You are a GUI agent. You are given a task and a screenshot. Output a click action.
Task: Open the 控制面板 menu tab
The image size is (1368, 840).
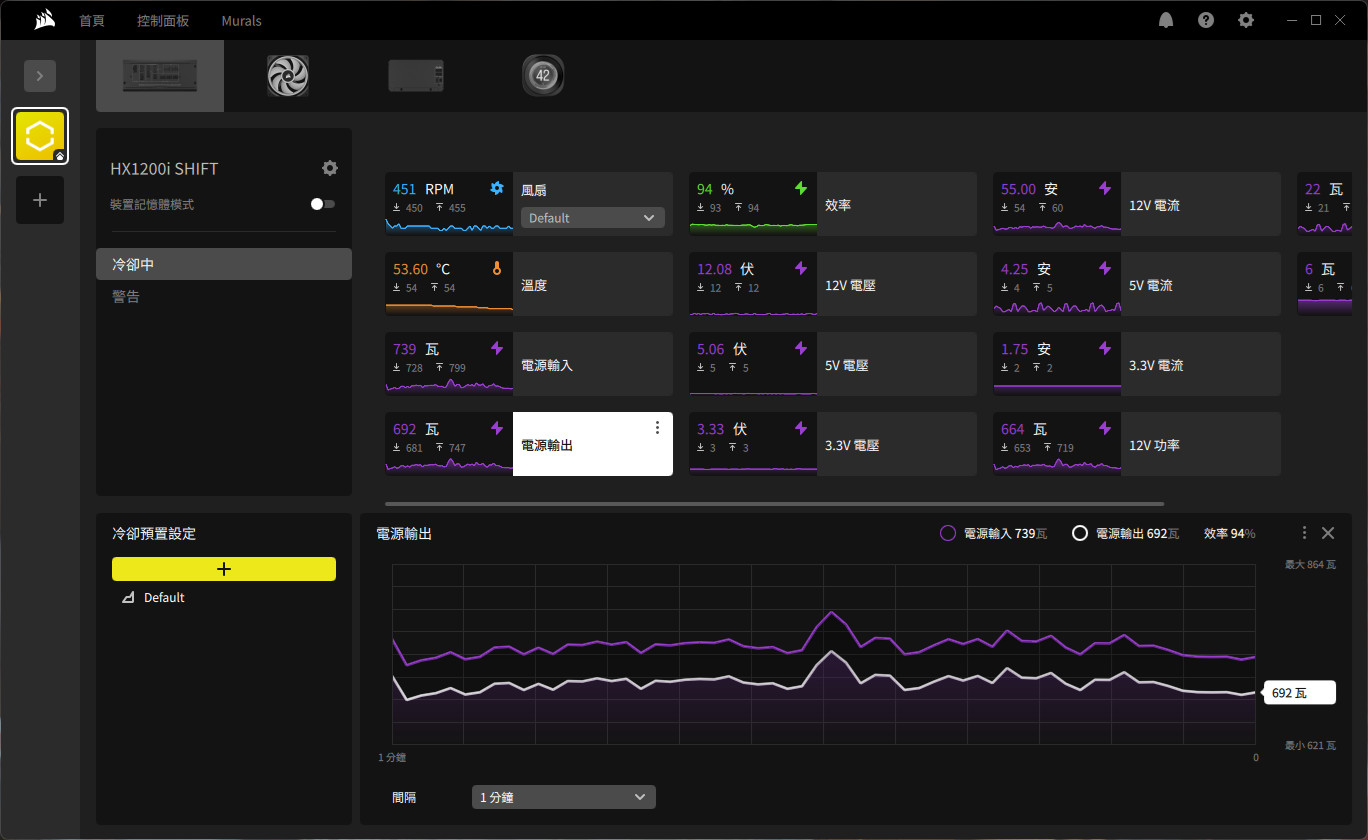point(163,21)
